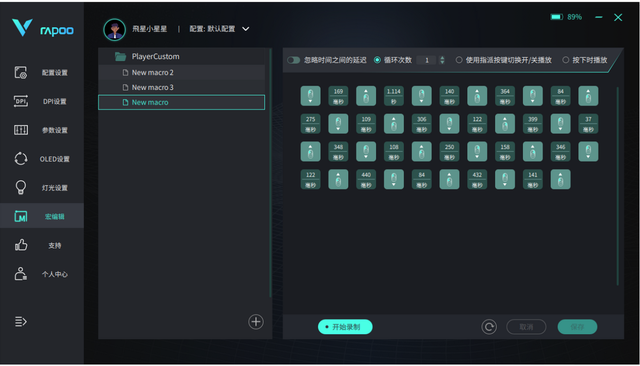This screenshot has width=640, height=366.
Task: Select mouse-press icon between 1.114 and 140 delays
Action: coord(422,96)
